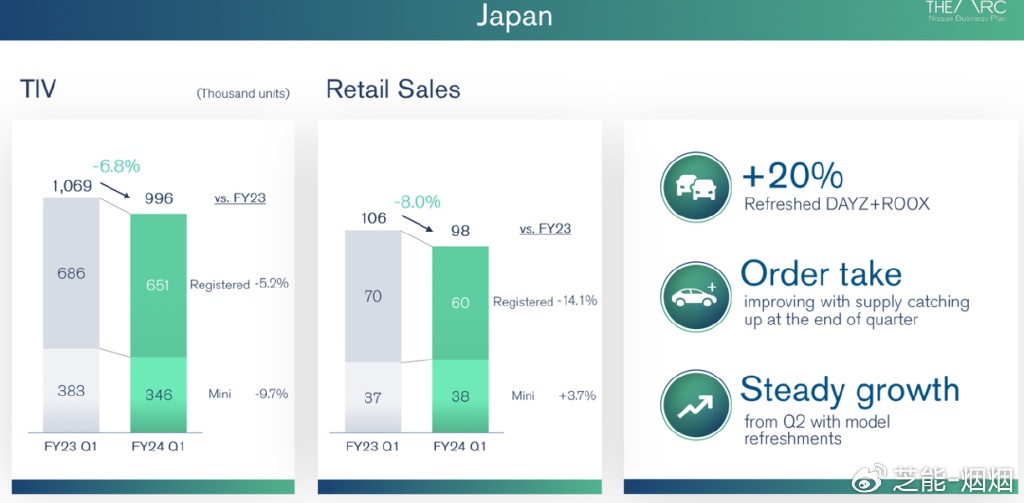This screenshot has height=503, width=1024.
Task: Click the TIV heading
Action: [38, 89]
